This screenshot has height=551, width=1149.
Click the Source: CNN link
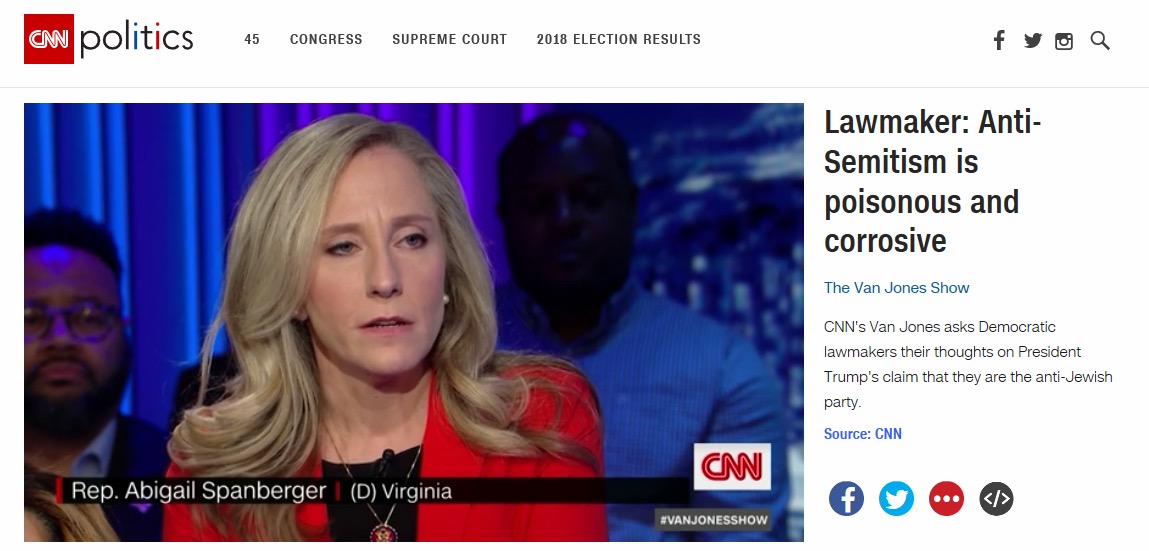(x=862, y=434)
